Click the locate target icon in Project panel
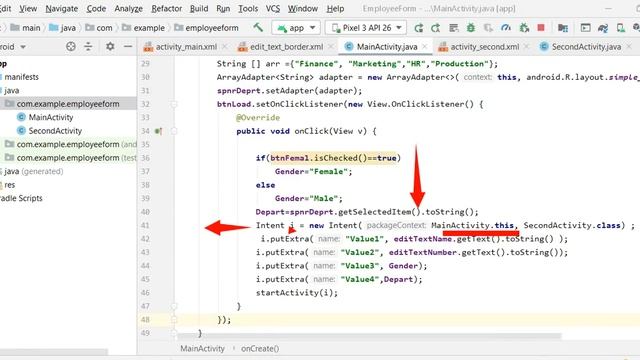Image resolution: width=640 pixels, height=360 pixels. 71,47
